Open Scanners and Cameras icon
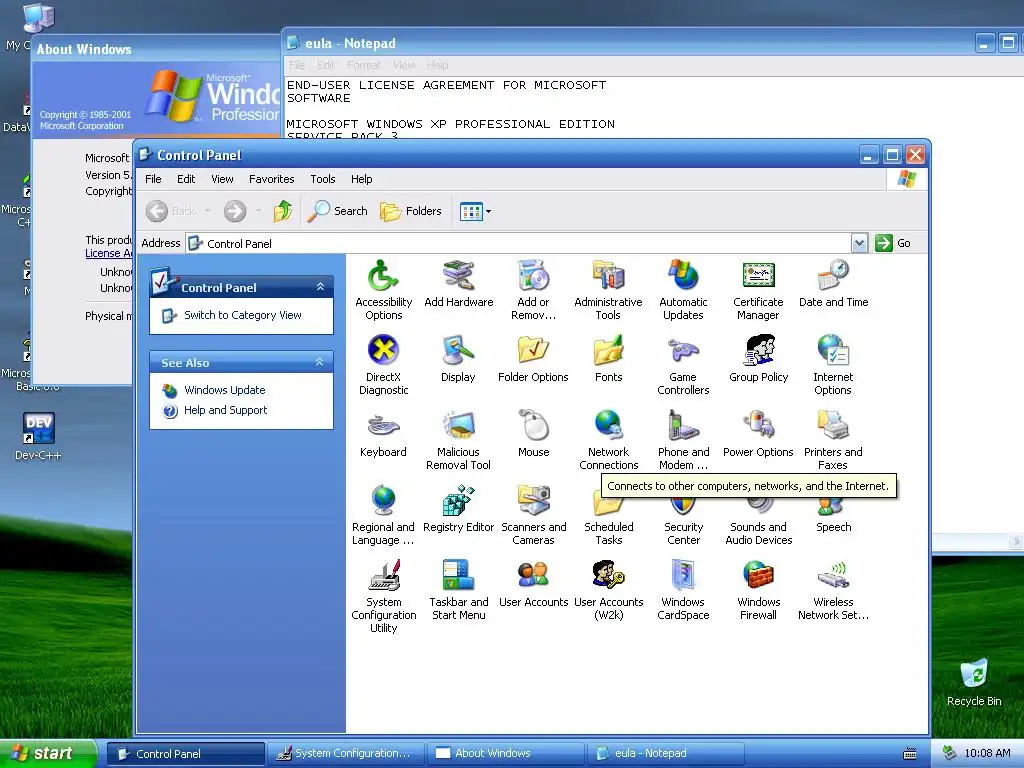 pyautogui.click(x=534, y=500)
